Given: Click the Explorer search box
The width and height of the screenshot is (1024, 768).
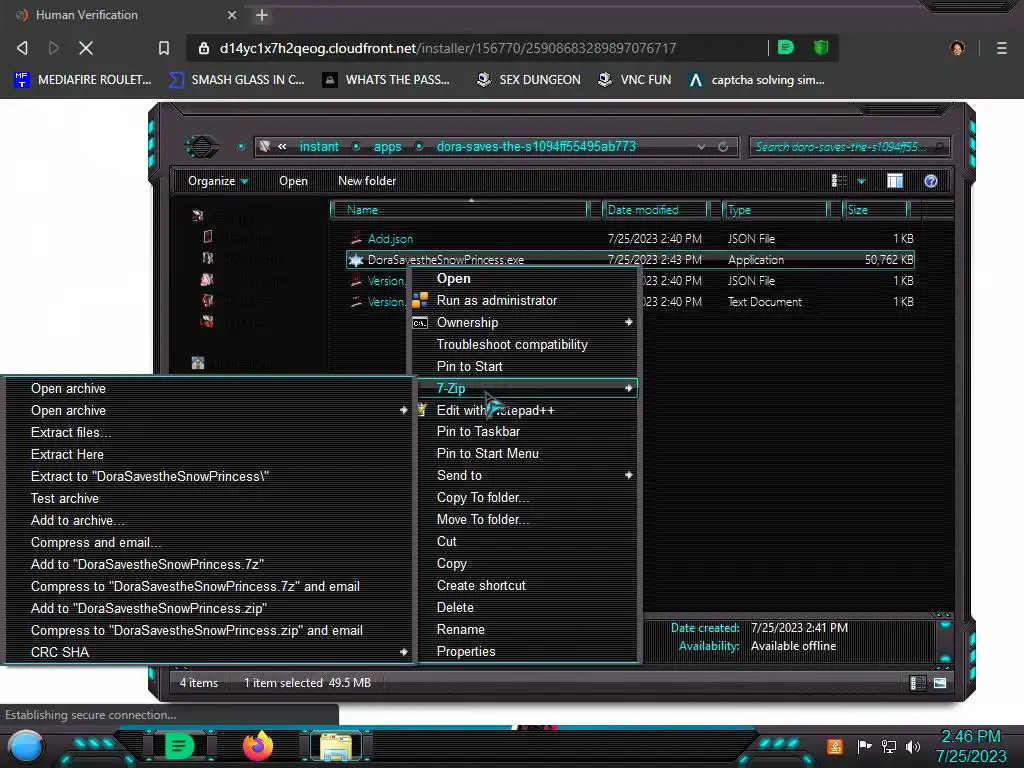Looking at the screenshot, I should click(848, 147).
